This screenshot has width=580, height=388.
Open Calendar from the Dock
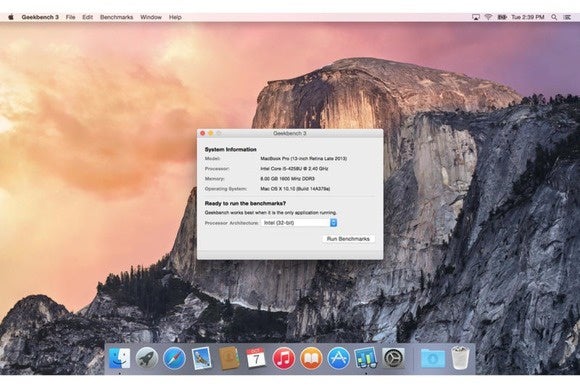[256, 358]
